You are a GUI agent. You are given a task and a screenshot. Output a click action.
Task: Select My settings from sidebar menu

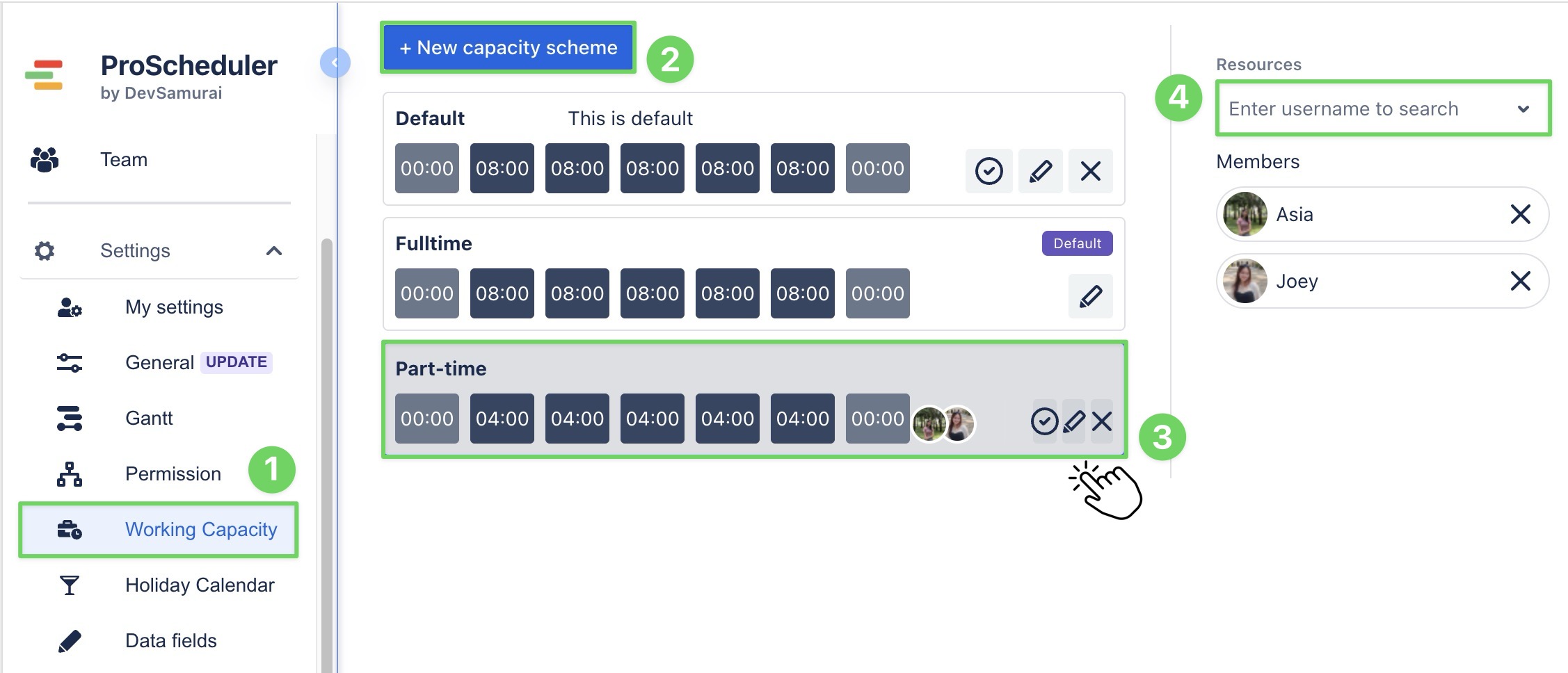(174, 307)
